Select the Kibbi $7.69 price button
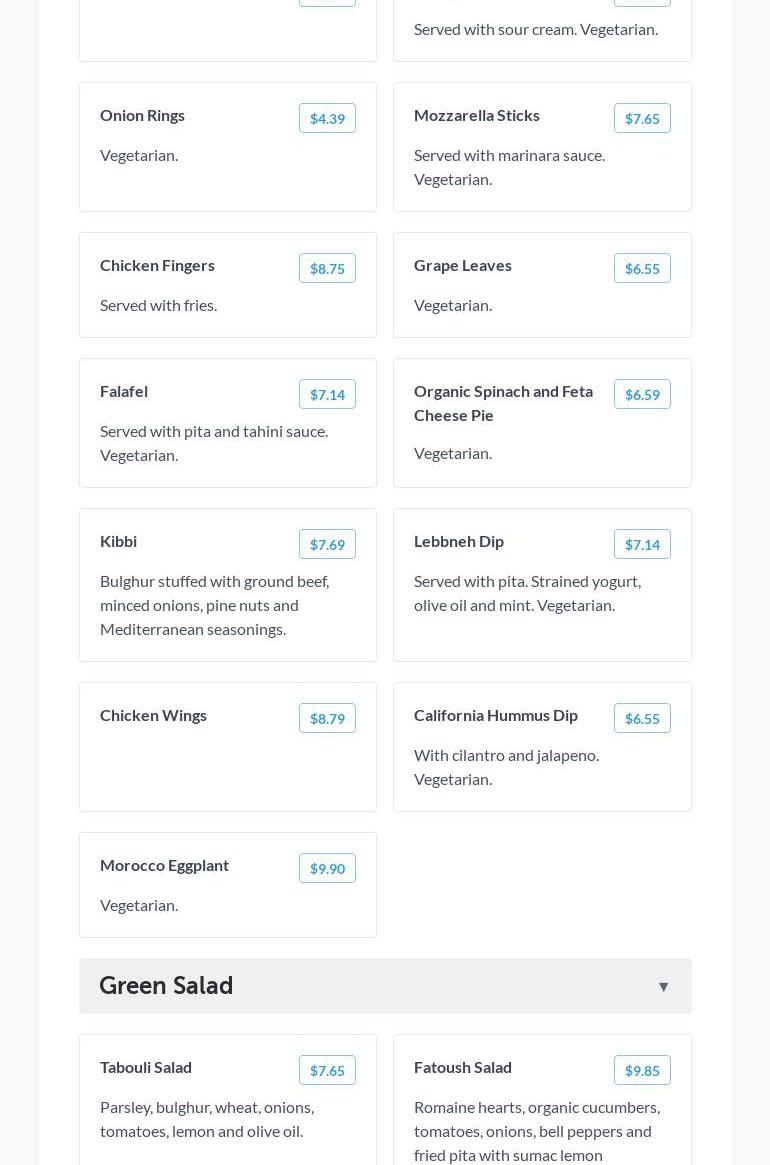Viewport: 770px width, 1165px height. [327, 544]
